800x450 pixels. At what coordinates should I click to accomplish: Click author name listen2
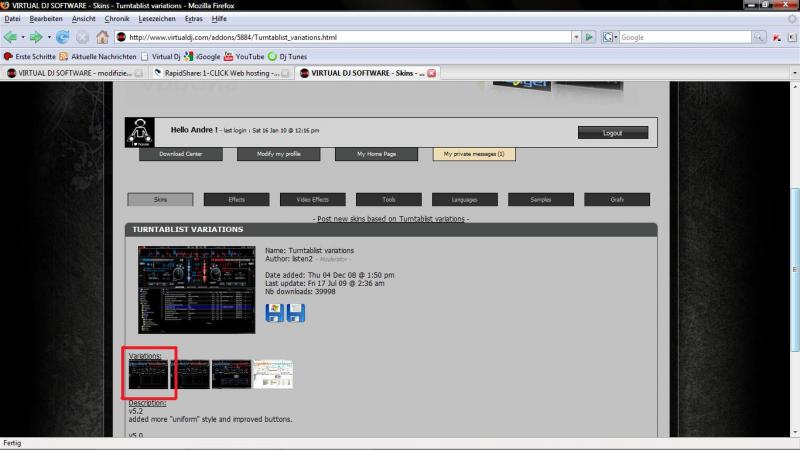click(302, 259)
